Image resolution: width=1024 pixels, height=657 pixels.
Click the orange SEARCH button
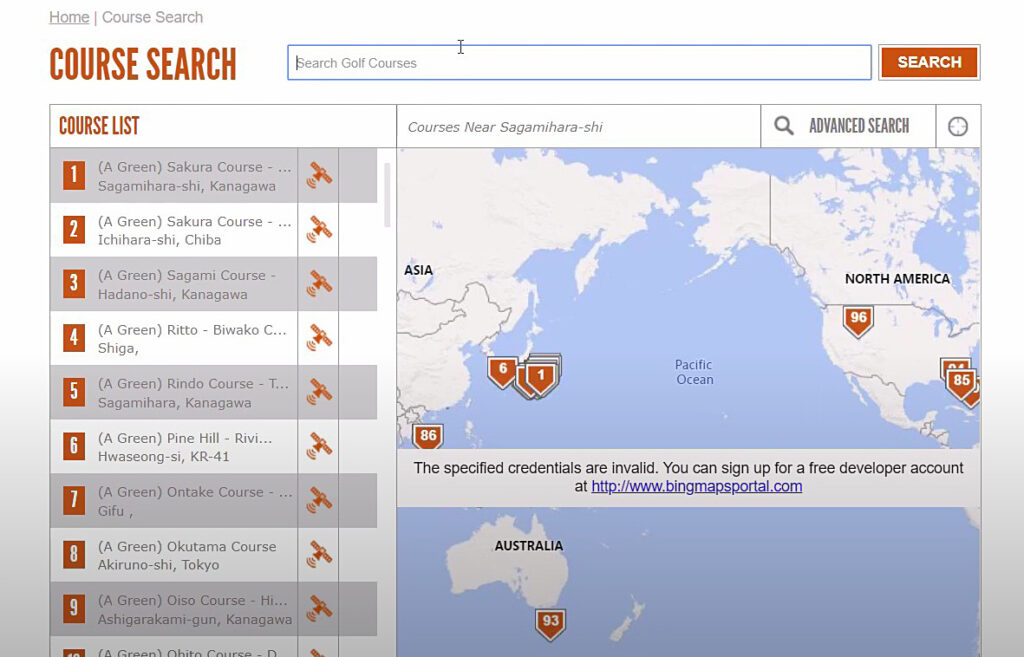tap(929, 62)
